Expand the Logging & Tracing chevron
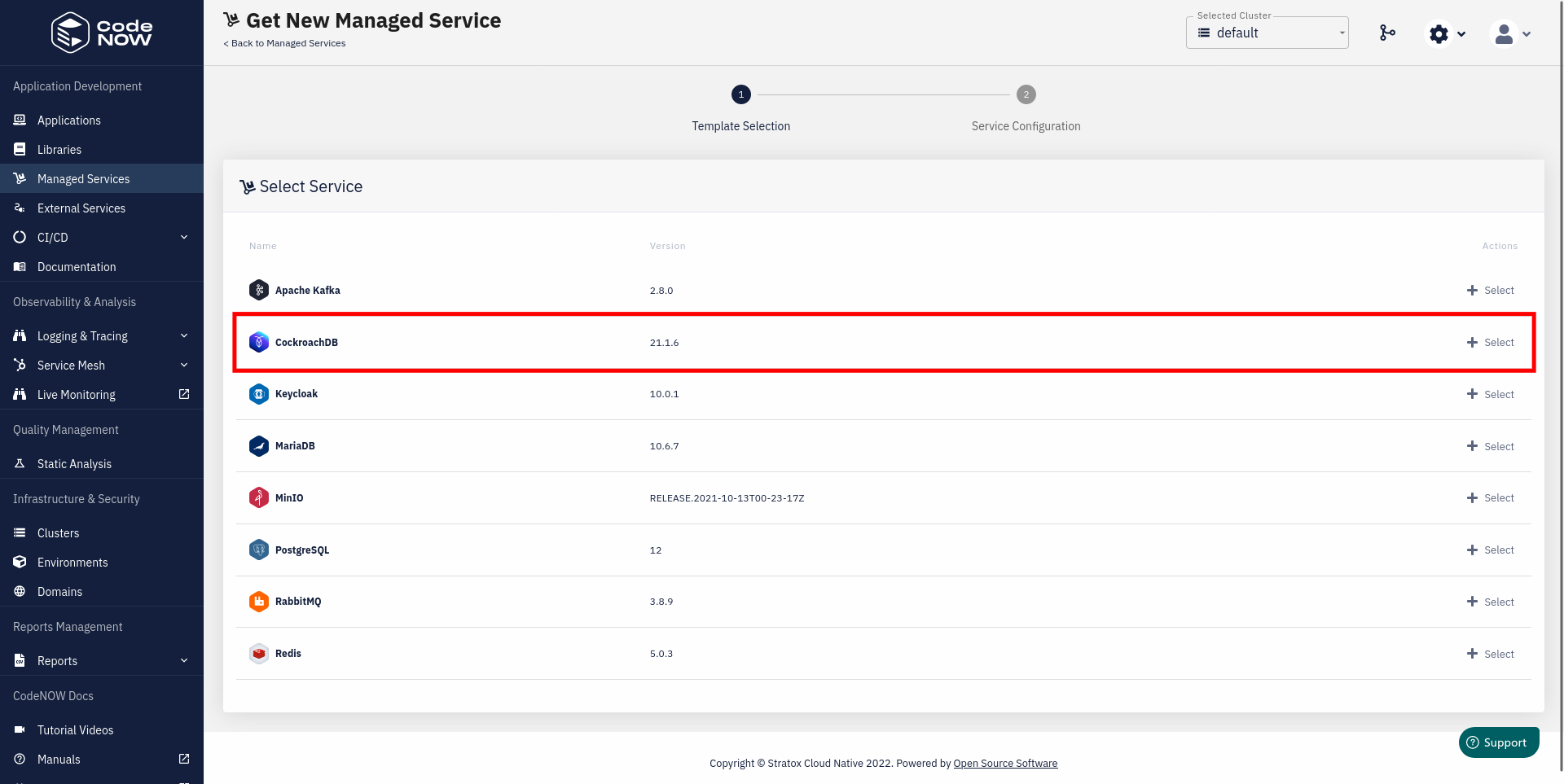This screenshot has height=784, width=1564. (x=184, y=335)
